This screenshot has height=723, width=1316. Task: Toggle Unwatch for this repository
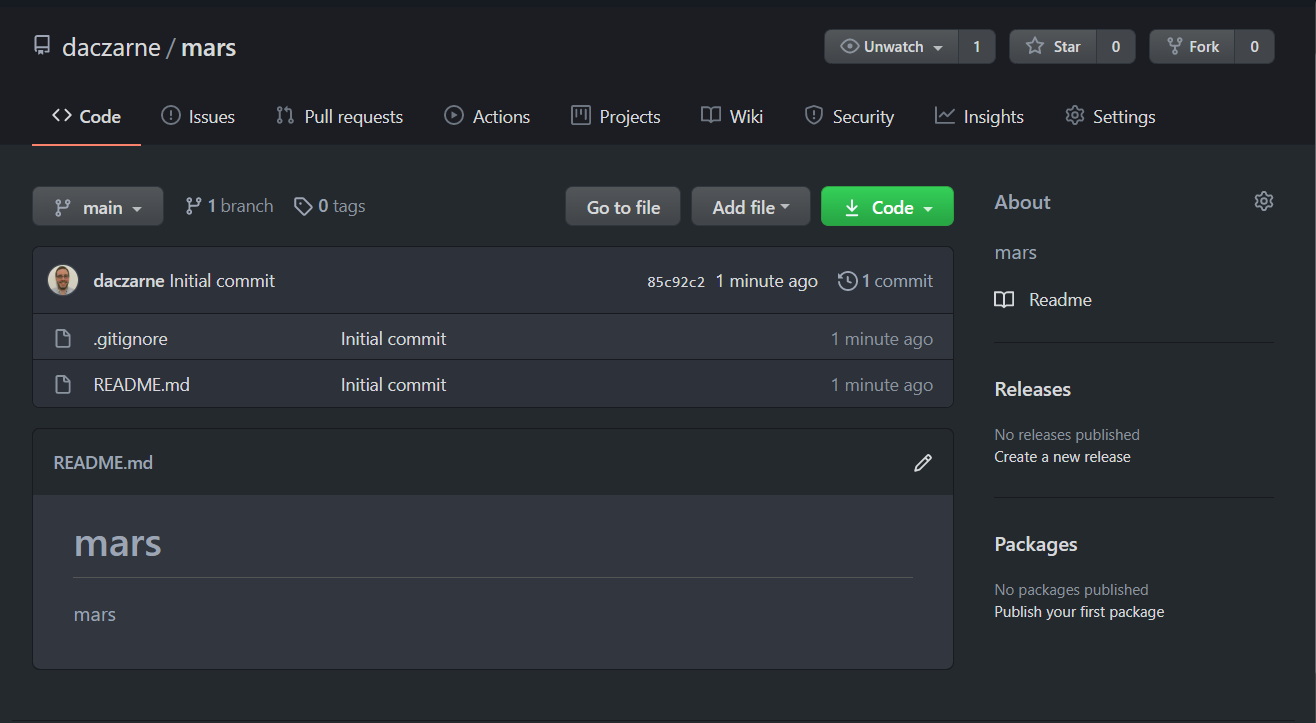[891, 47]
